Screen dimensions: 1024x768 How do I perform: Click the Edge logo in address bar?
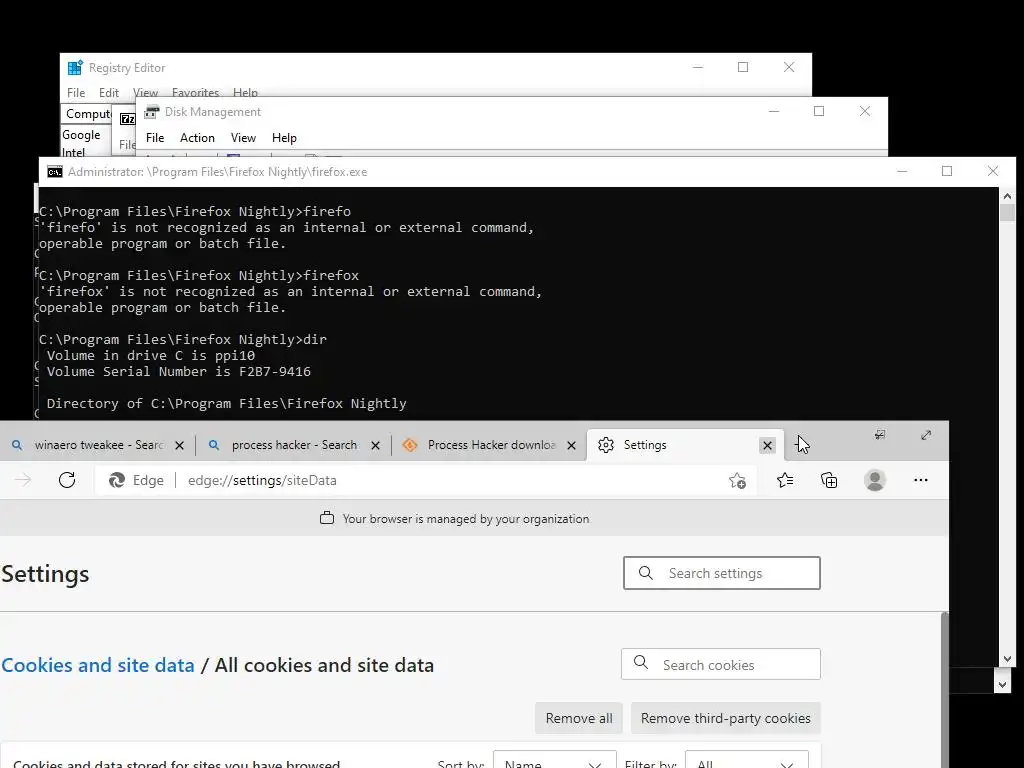coord(117,480)
